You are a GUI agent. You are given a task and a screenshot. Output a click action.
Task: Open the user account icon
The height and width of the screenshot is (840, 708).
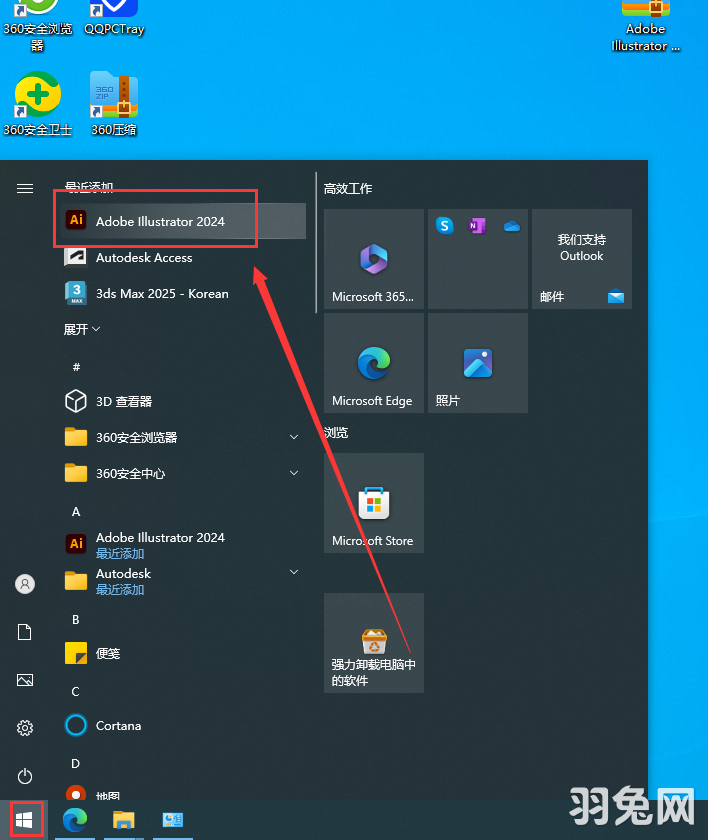point(25,583)
